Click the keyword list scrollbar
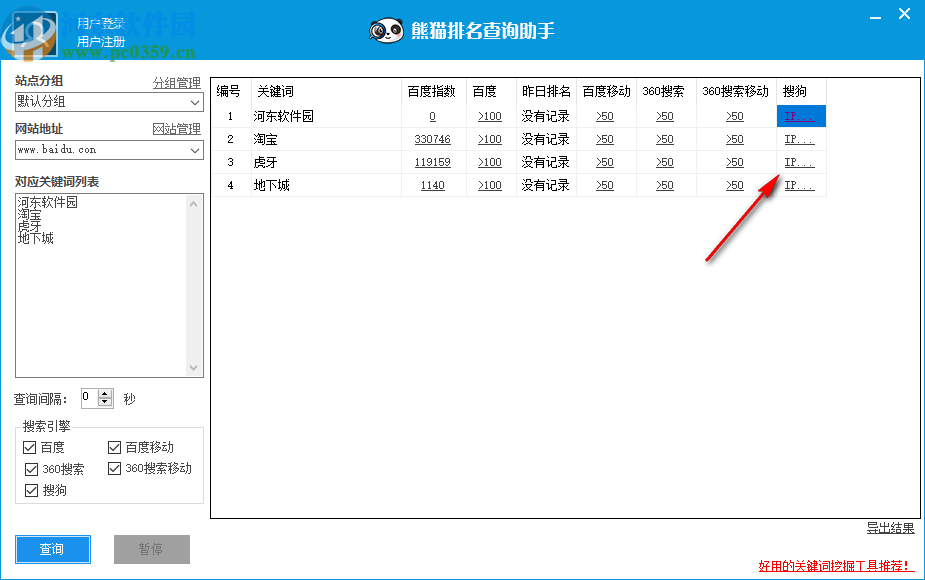The width and height of the screenshot is (925, 580). point(192,285)
